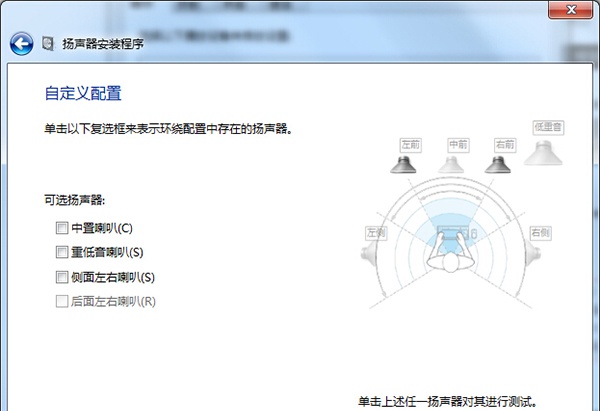Click the 单击以下复选框 instruction text
The image size is (600, 411).
click(x=169, y=129)
